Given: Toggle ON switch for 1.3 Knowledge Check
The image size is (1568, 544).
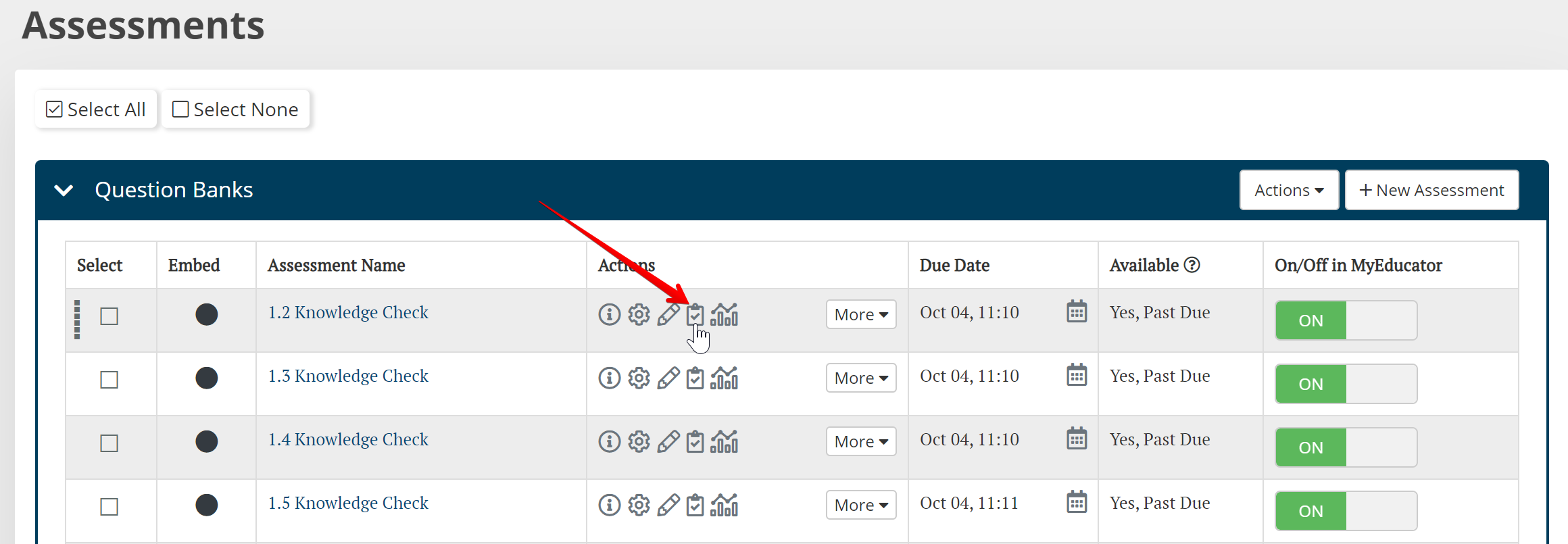Looking at the screenshot, I should pyautogui.click(x=1346, y=384).
